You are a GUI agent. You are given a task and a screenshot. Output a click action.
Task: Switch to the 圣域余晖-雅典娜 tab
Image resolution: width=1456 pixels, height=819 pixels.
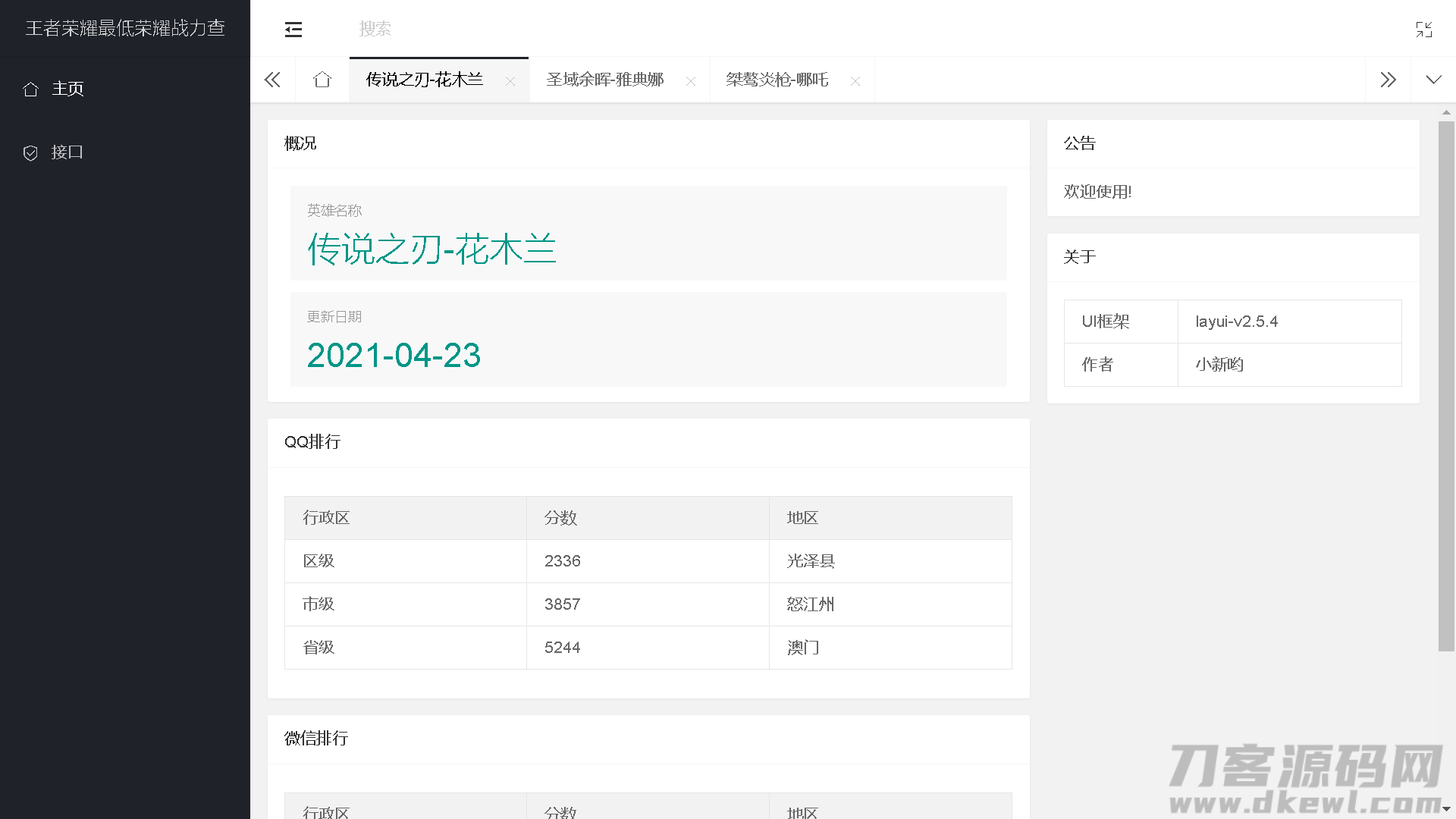point(604,80)
